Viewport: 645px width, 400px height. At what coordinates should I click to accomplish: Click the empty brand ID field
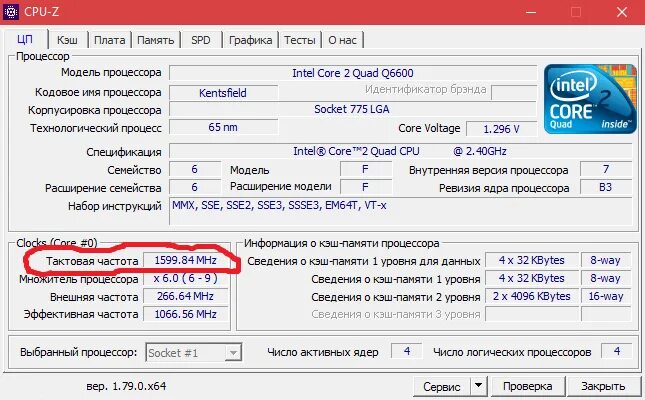click(x=514, y=93)
